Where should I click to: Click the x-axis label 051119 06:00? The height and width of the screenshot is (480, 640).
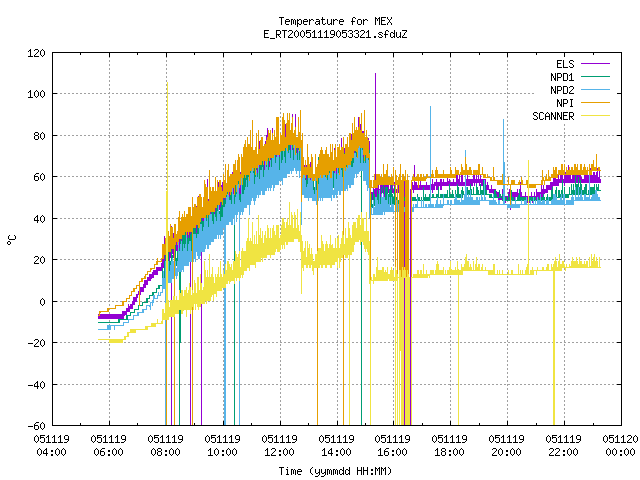coord(109,446)
